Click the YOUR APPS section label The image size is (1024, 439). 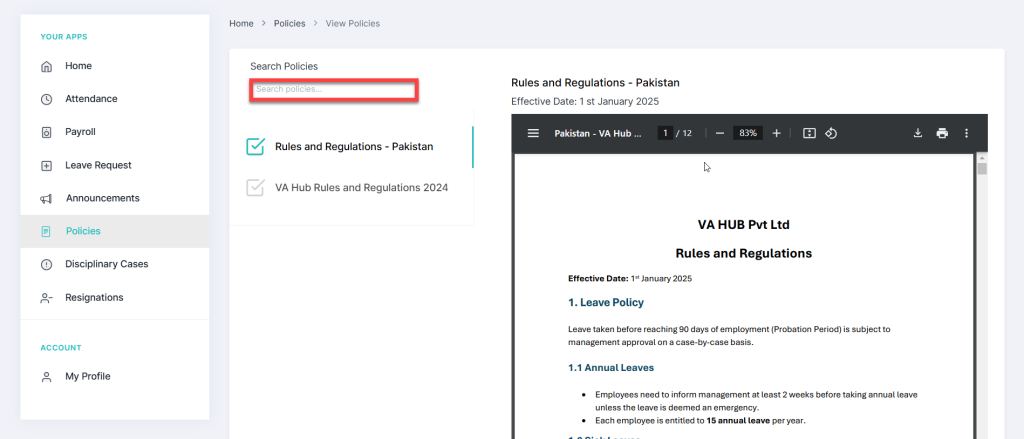point(64,37)
